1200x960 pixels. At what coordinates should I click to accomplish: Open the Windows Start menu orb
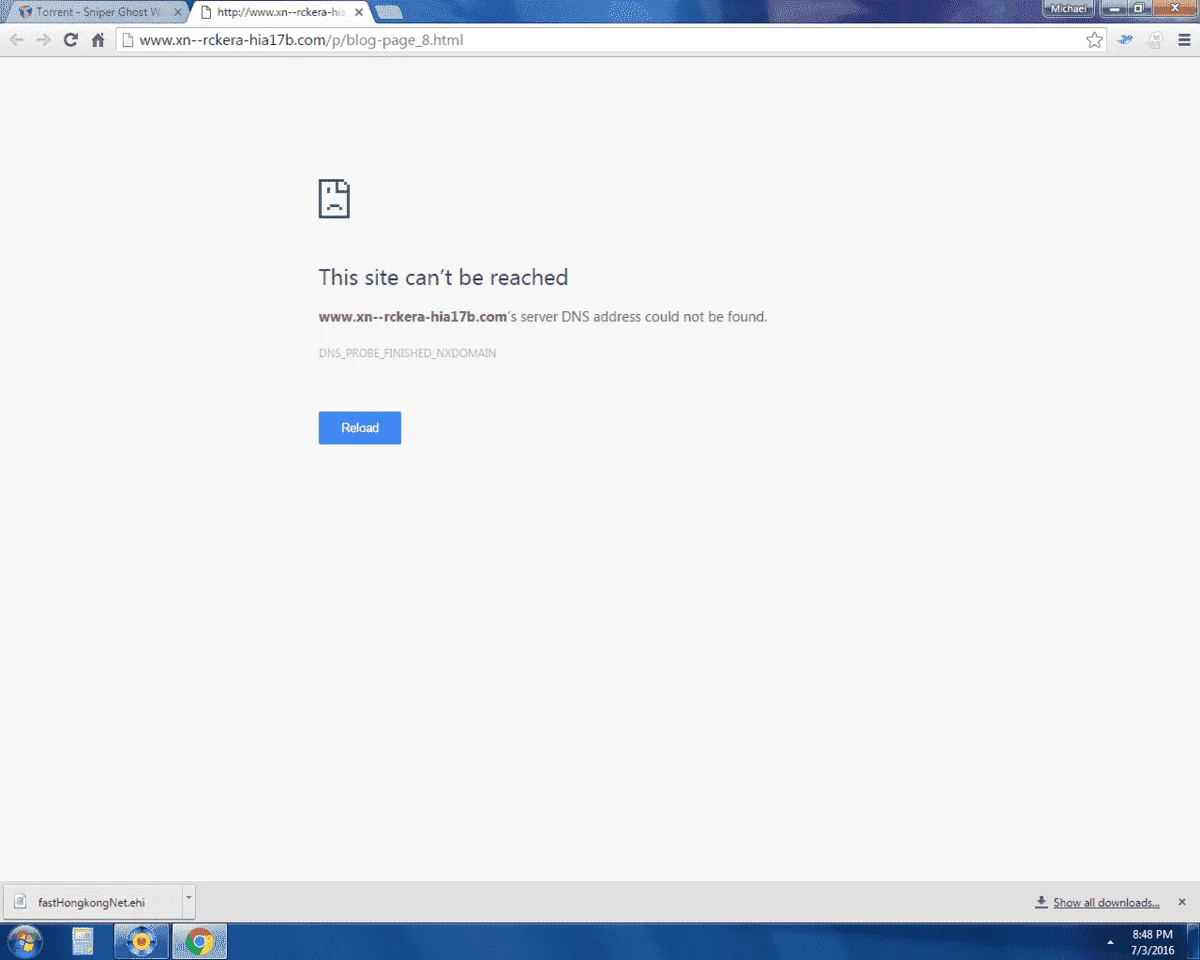(x=25, y=942)
